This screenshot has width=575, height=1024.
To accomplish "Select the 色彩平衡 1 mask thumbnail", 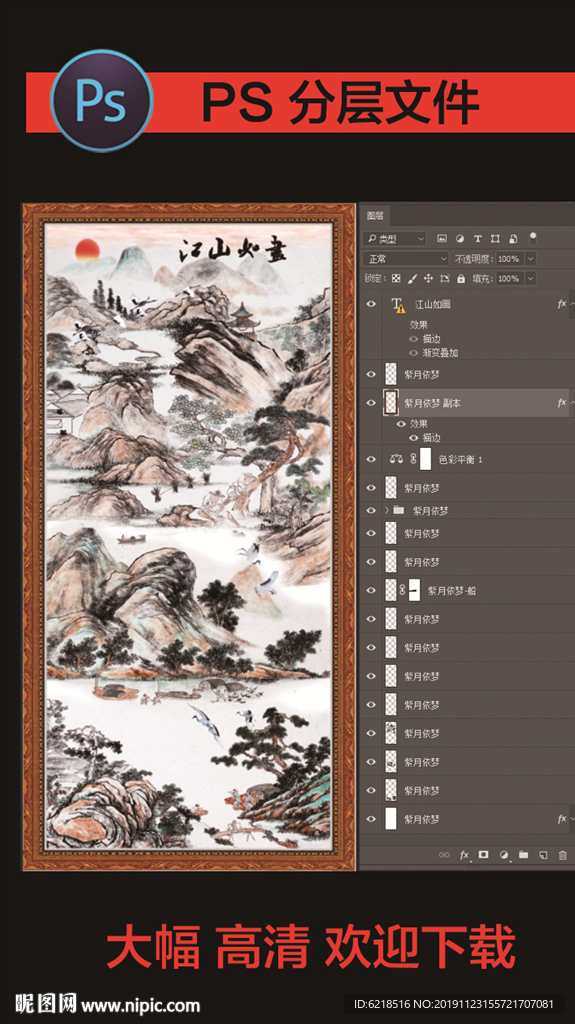I will [425, 460].
